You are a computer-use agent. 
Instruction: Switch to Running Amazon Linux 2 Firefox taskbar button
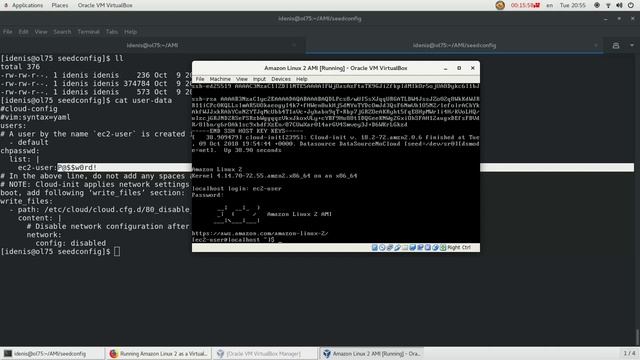click(158, 353)
